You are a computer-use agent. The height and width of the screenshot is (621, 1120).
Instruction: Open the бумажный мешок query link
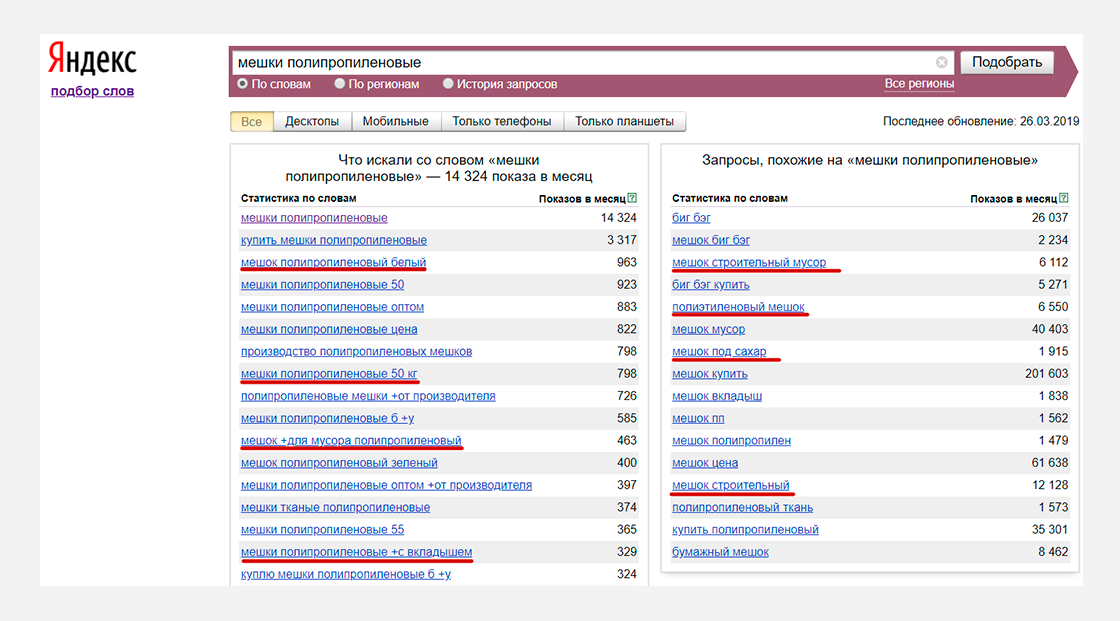pyautogui.click(x=720, y=552)
